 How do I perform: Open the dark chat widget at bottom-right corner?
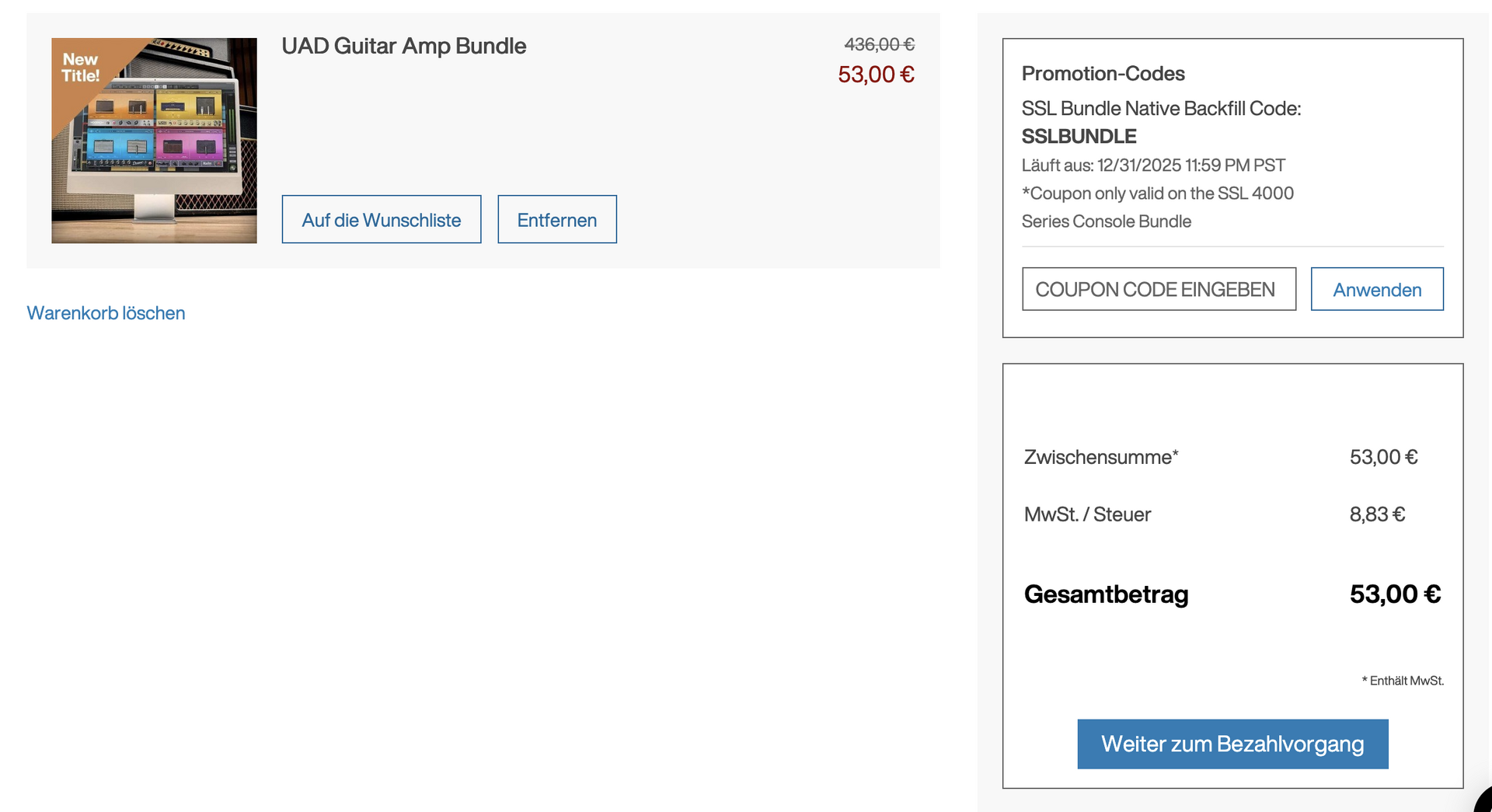[x=1483, y=803]
